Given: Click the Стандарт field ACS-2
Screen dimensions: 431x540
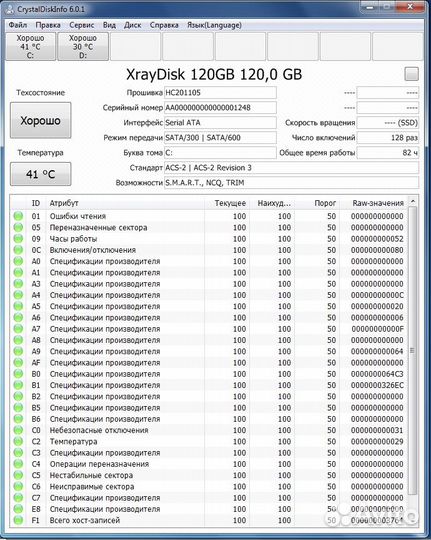Looking at the screenshot, I should 291,168.
